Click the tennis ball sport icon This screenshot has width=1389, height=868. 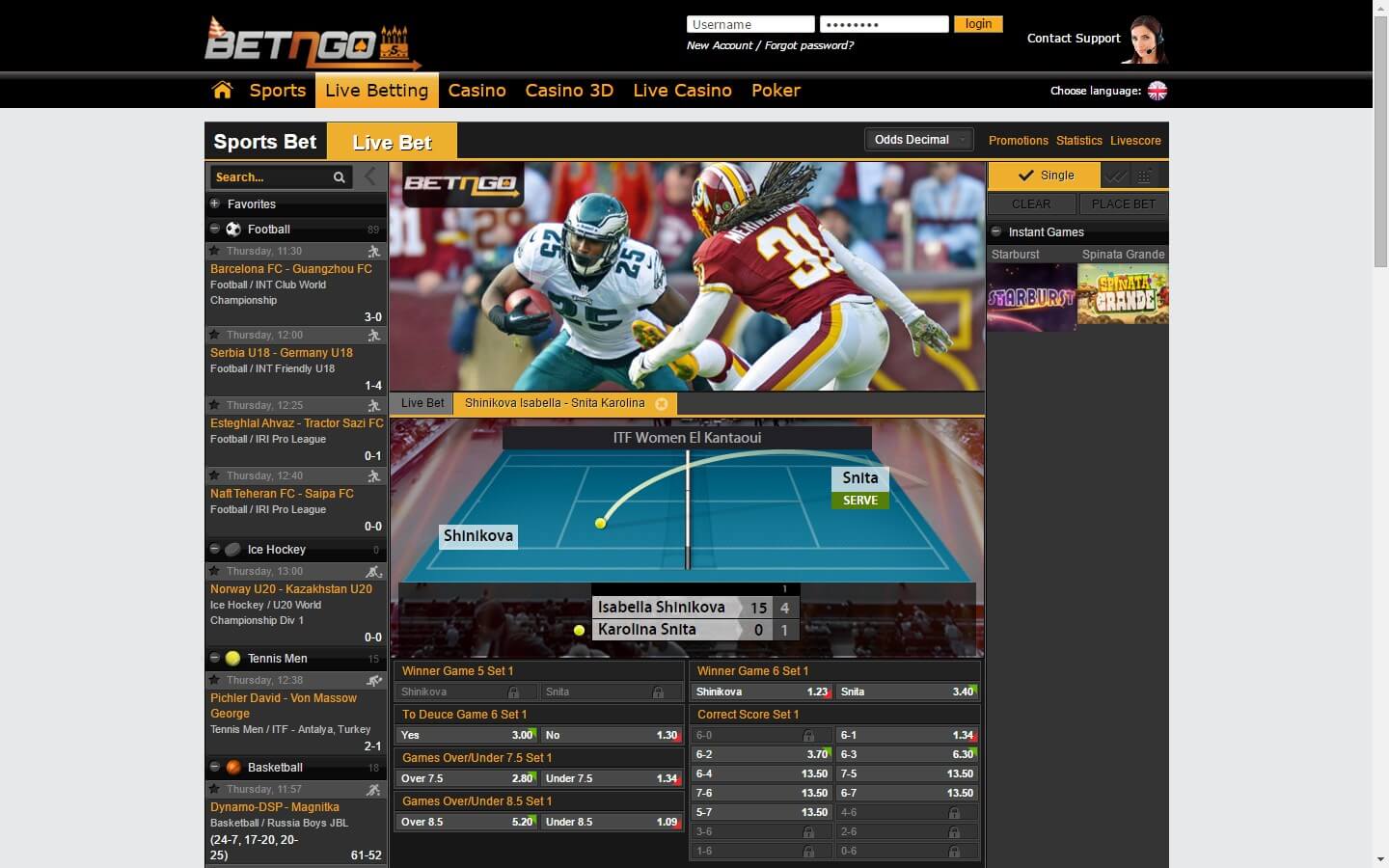(x=233, y=659)
